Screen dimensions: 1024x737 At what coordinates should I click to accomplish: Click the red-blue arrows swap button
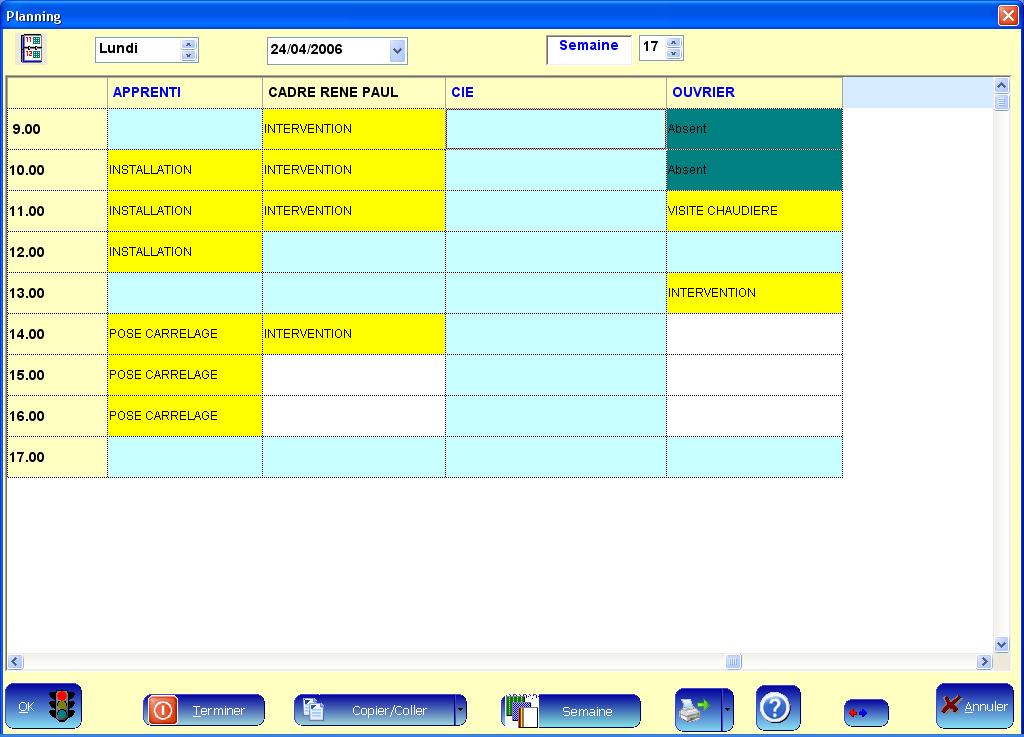click(x=866, y=712)
